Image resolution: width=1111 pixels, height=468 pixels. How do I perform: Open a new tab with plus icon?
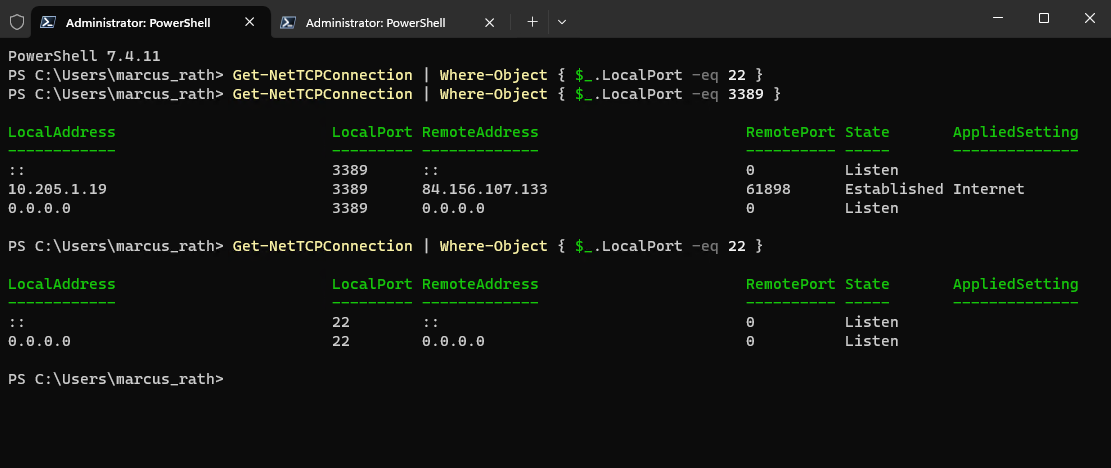(x=532, y=22)
